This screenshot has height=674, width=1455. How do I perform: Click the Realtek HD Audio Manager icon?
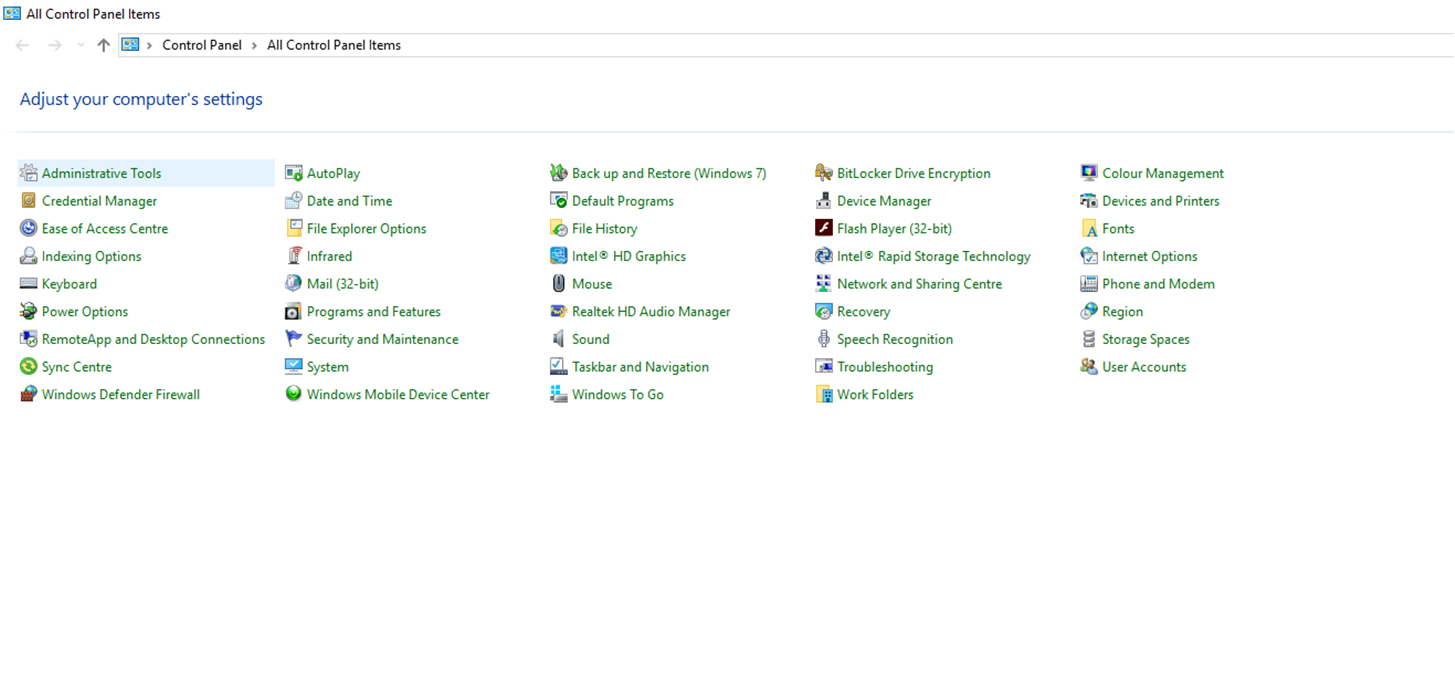[x=559, y=312]
